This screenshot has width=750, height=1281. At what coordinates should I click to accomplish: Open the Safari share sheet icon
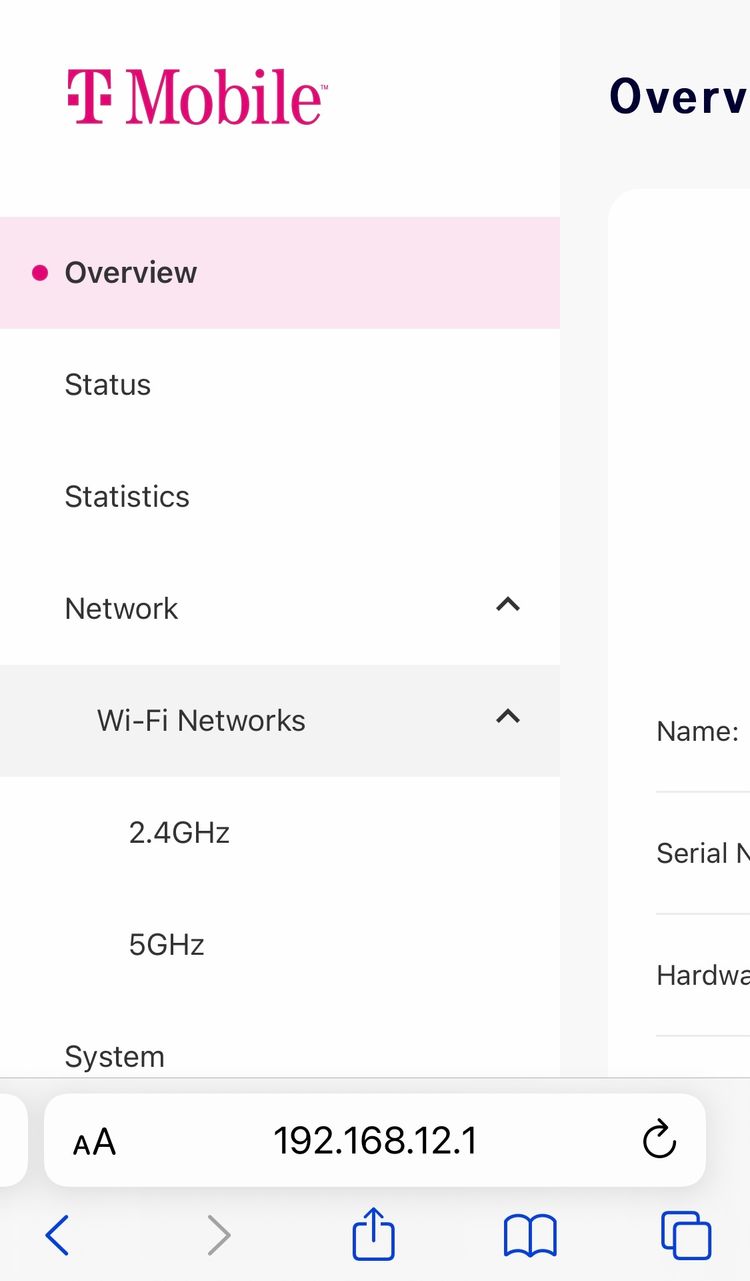click(x=374, y=1234)
